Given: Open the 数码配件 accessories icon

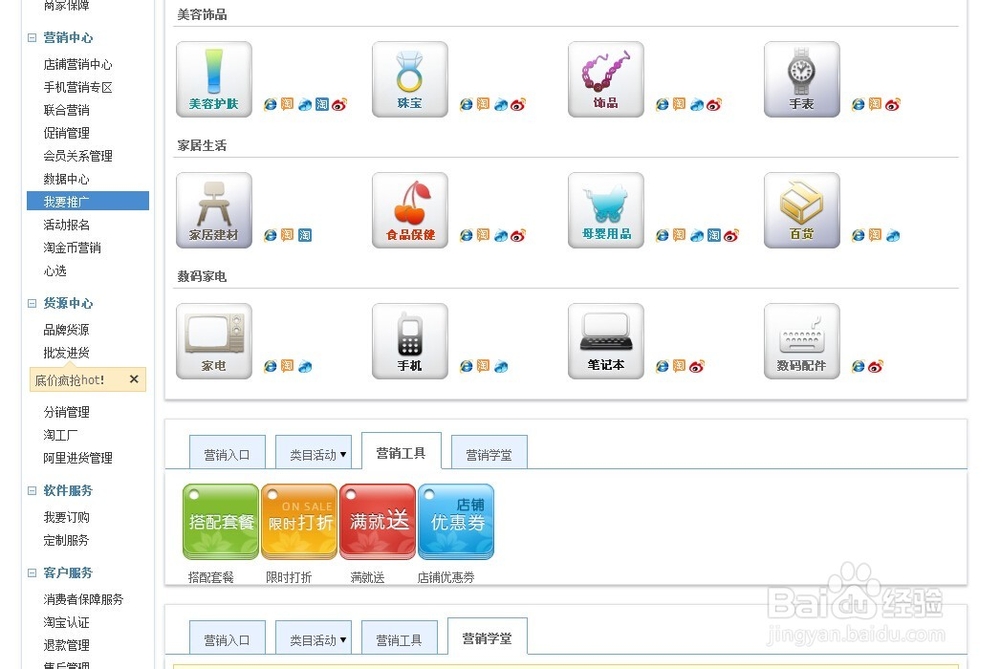Looking at the screenshot, I should click(801, 339).
